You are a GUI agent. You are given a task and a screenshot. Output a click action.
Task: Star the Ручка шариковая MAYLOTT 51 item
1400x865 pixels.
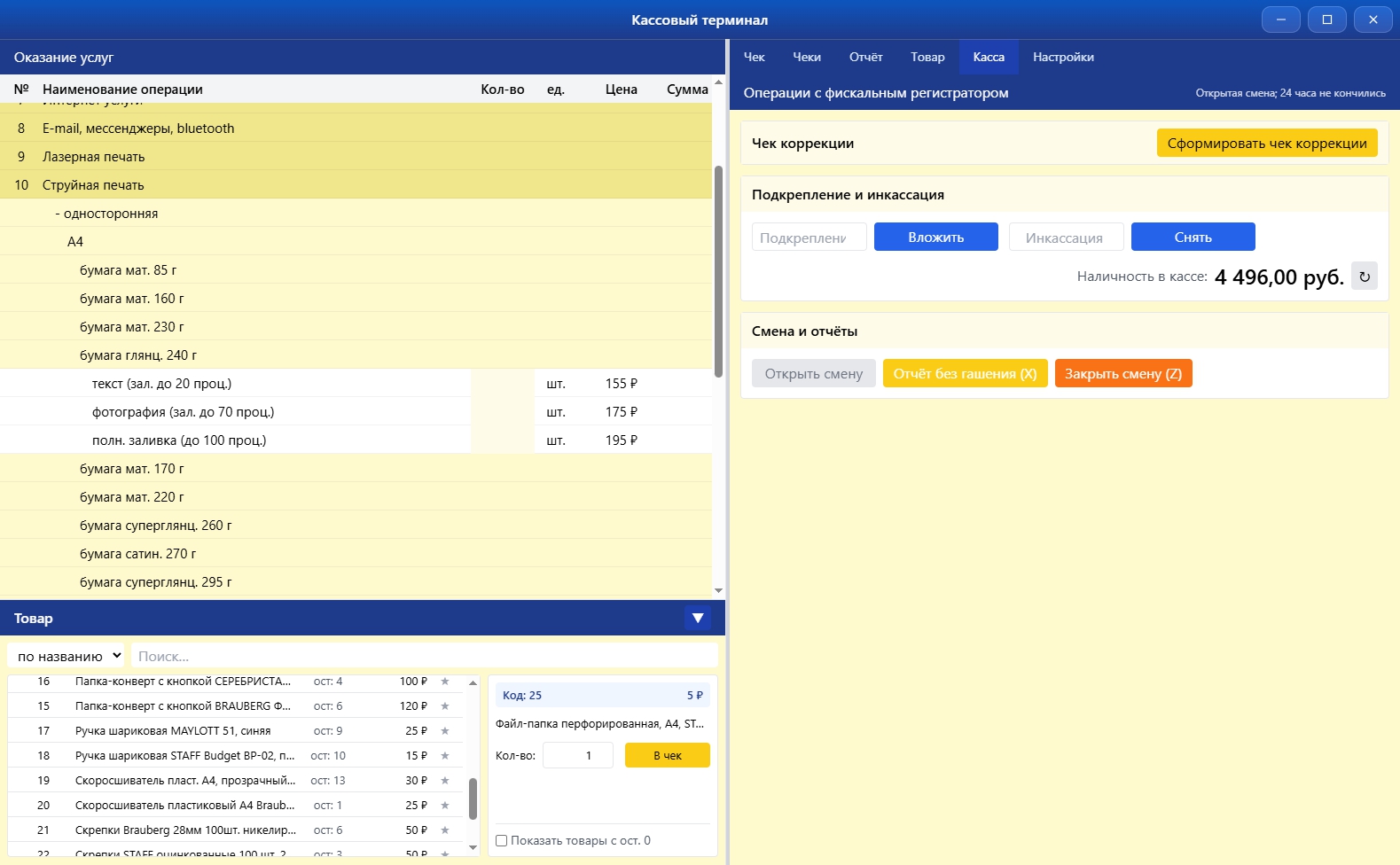point(445,731)
